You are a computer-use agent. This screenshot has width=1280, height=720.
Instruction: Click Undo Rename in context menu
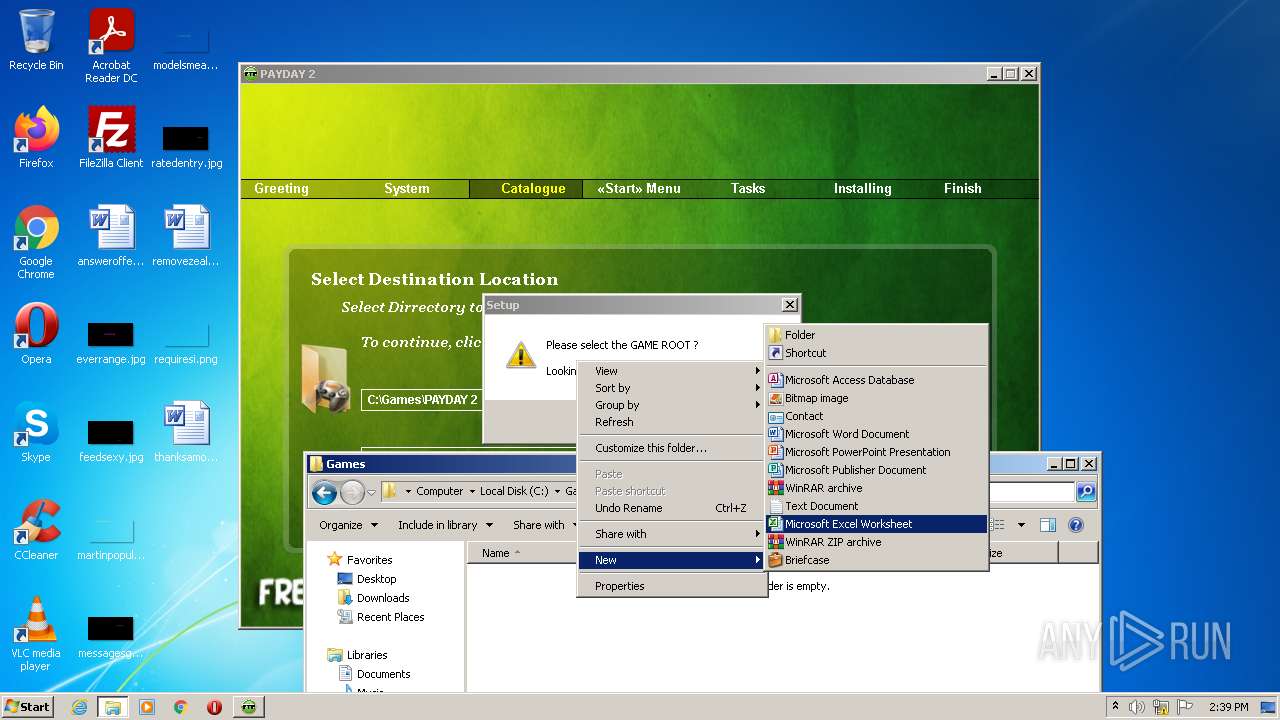click(x=672, y=508)
